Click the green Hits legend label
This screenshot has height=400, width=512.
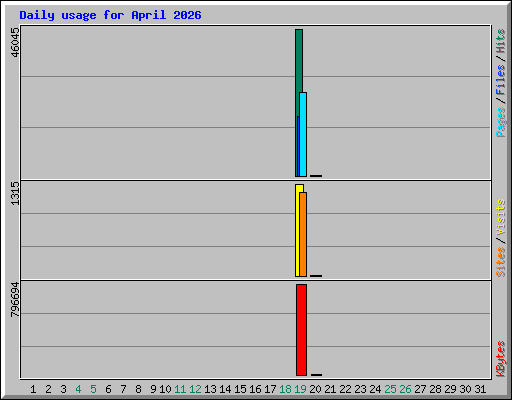pos(501,41)
